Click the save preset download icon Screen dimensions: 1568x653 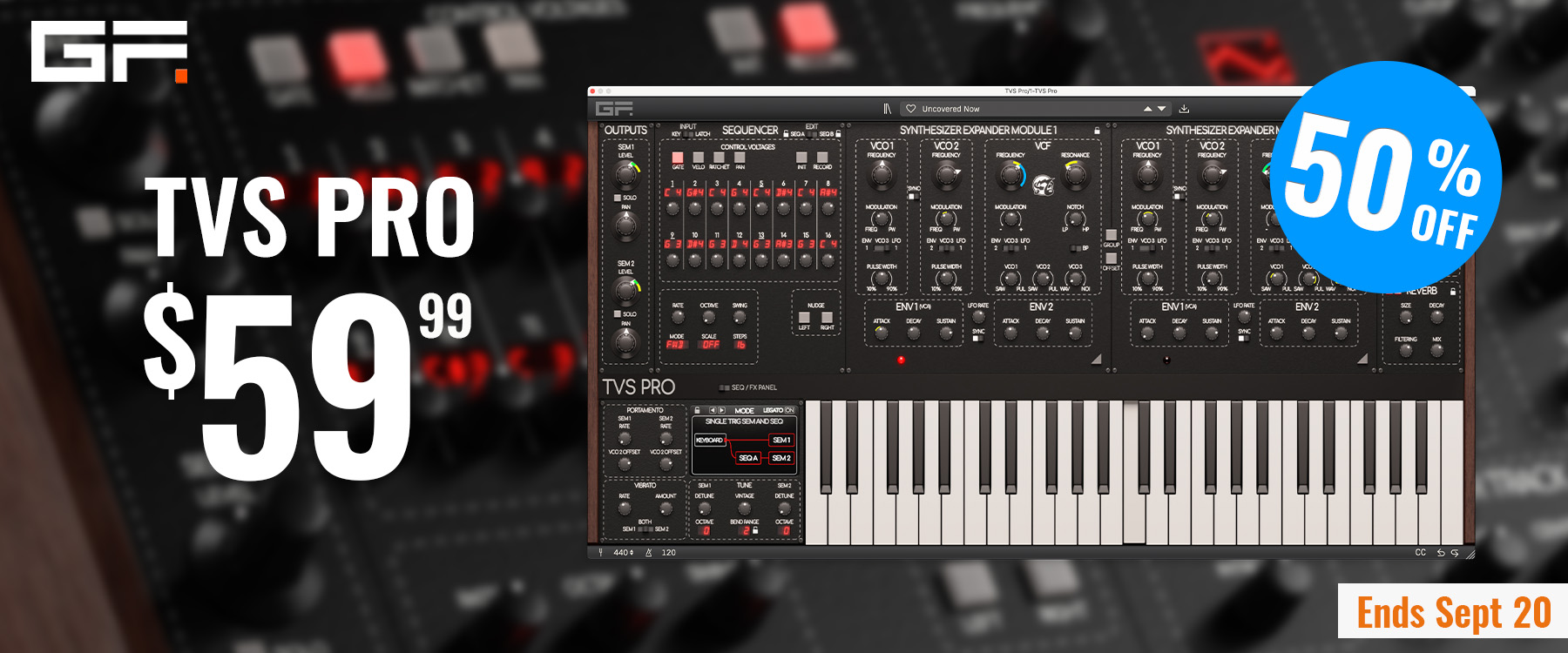tap(1184, 109)
